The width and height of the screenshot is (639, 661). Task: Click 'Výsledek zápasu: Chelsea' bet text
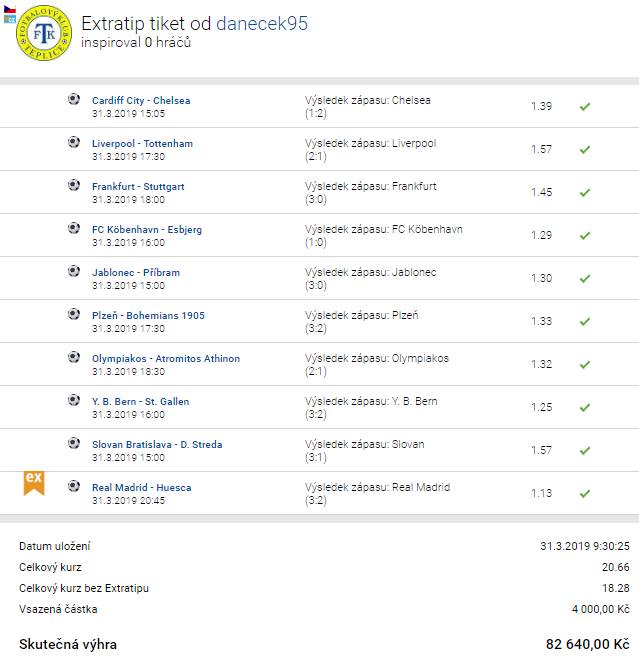[x=368, y=100]
